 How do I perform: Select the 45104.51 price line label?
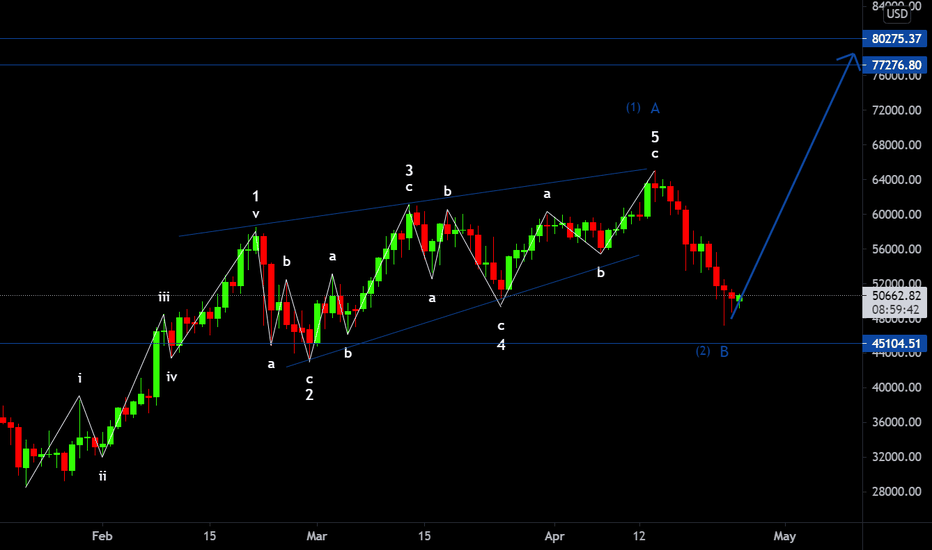coord(895,343)
